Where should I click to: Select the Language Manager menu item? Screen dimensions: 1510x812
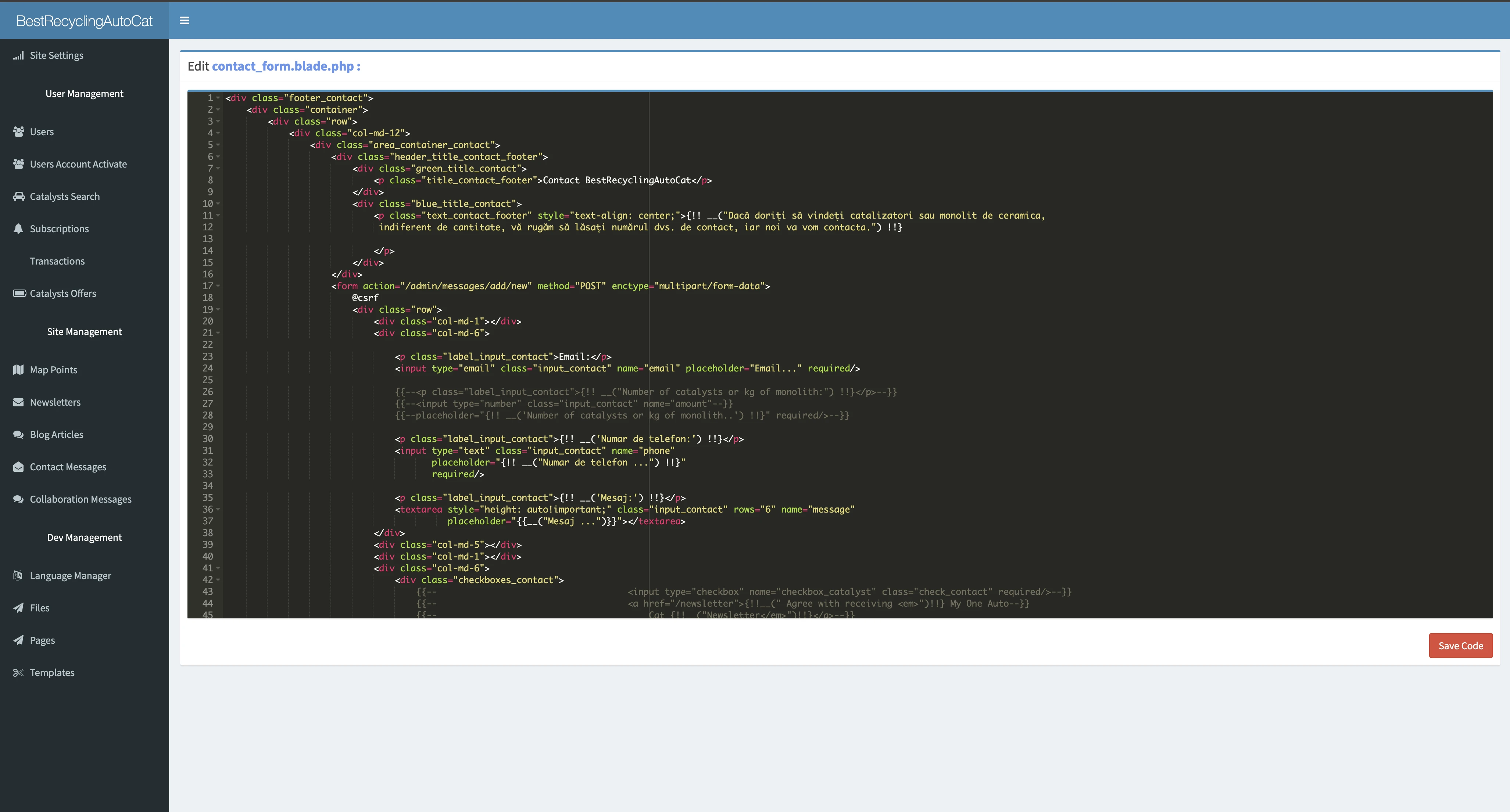pyautogui.click(x=70, y=575)
